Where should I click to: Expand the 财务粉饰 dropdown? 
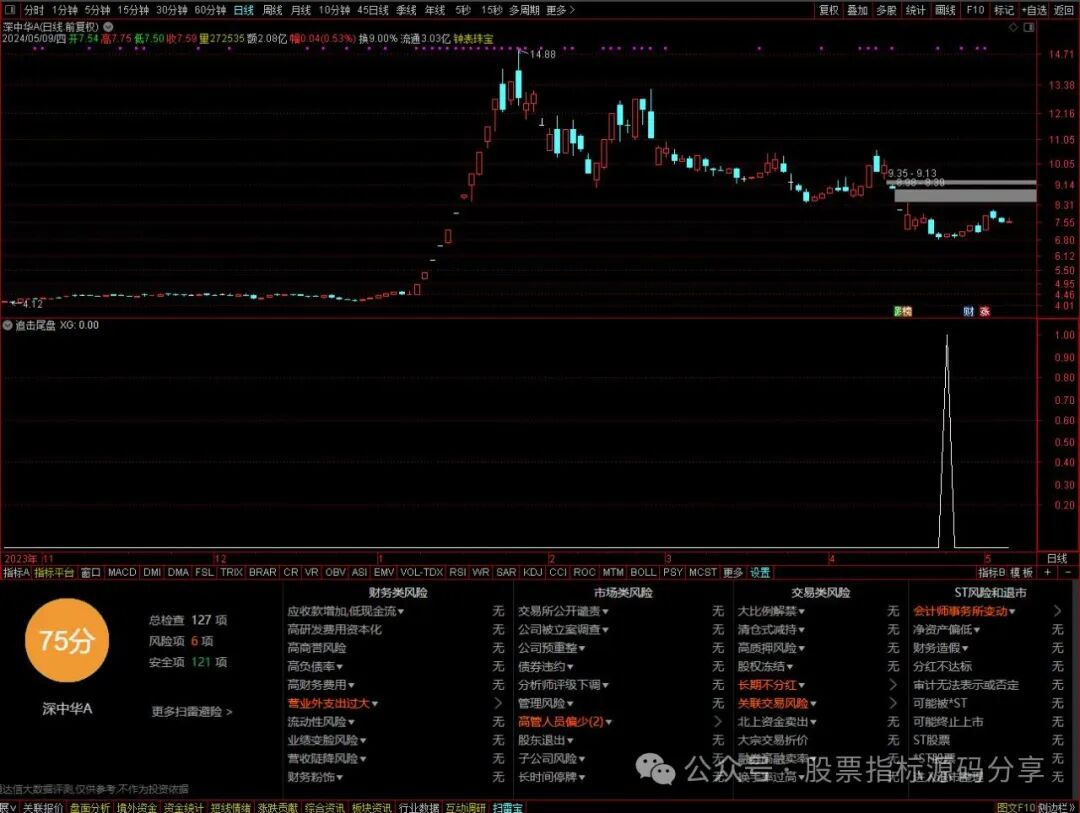click(x=340, y=777)
